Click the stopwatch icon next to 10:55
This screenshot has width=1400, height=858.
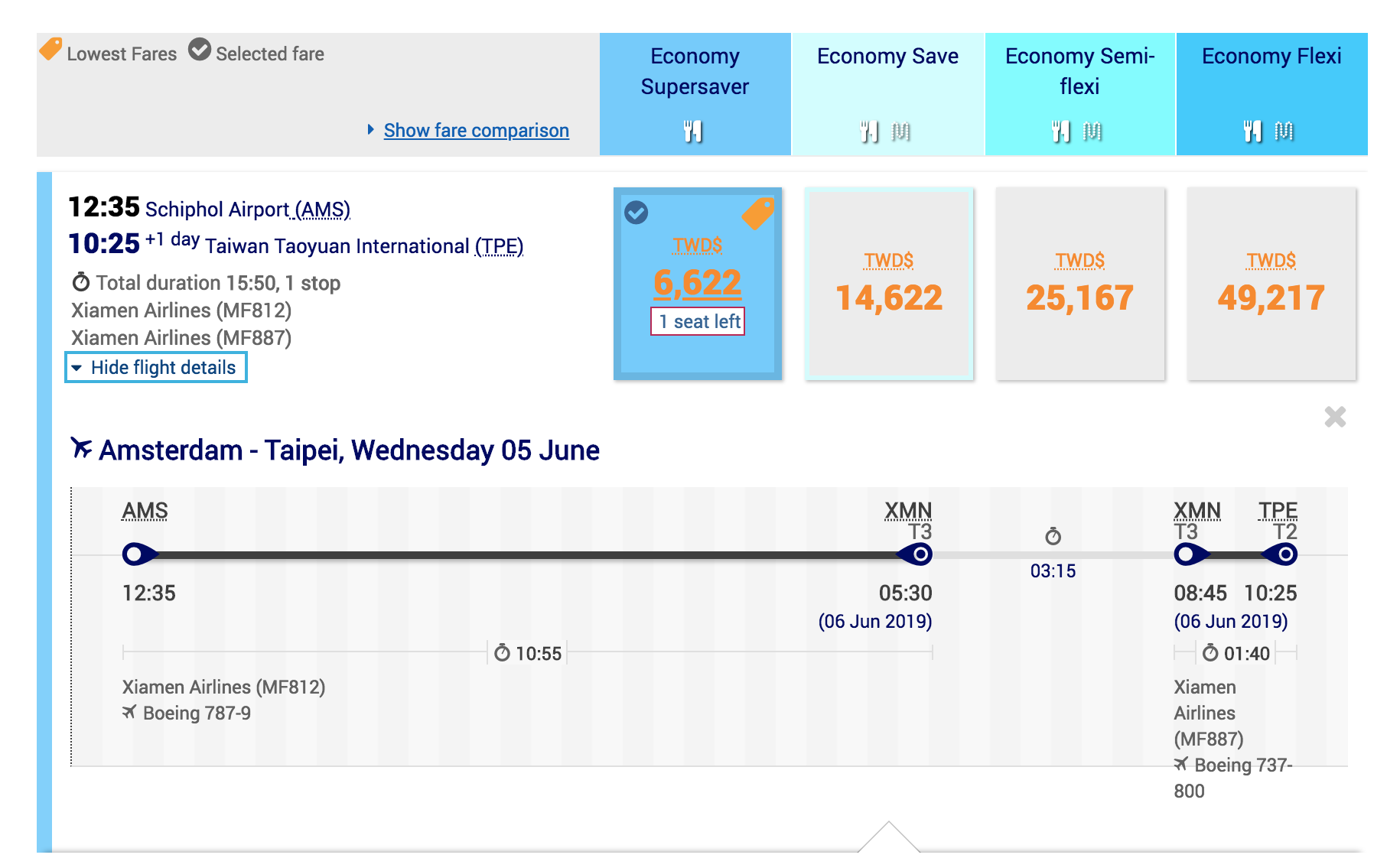[502, 653]
